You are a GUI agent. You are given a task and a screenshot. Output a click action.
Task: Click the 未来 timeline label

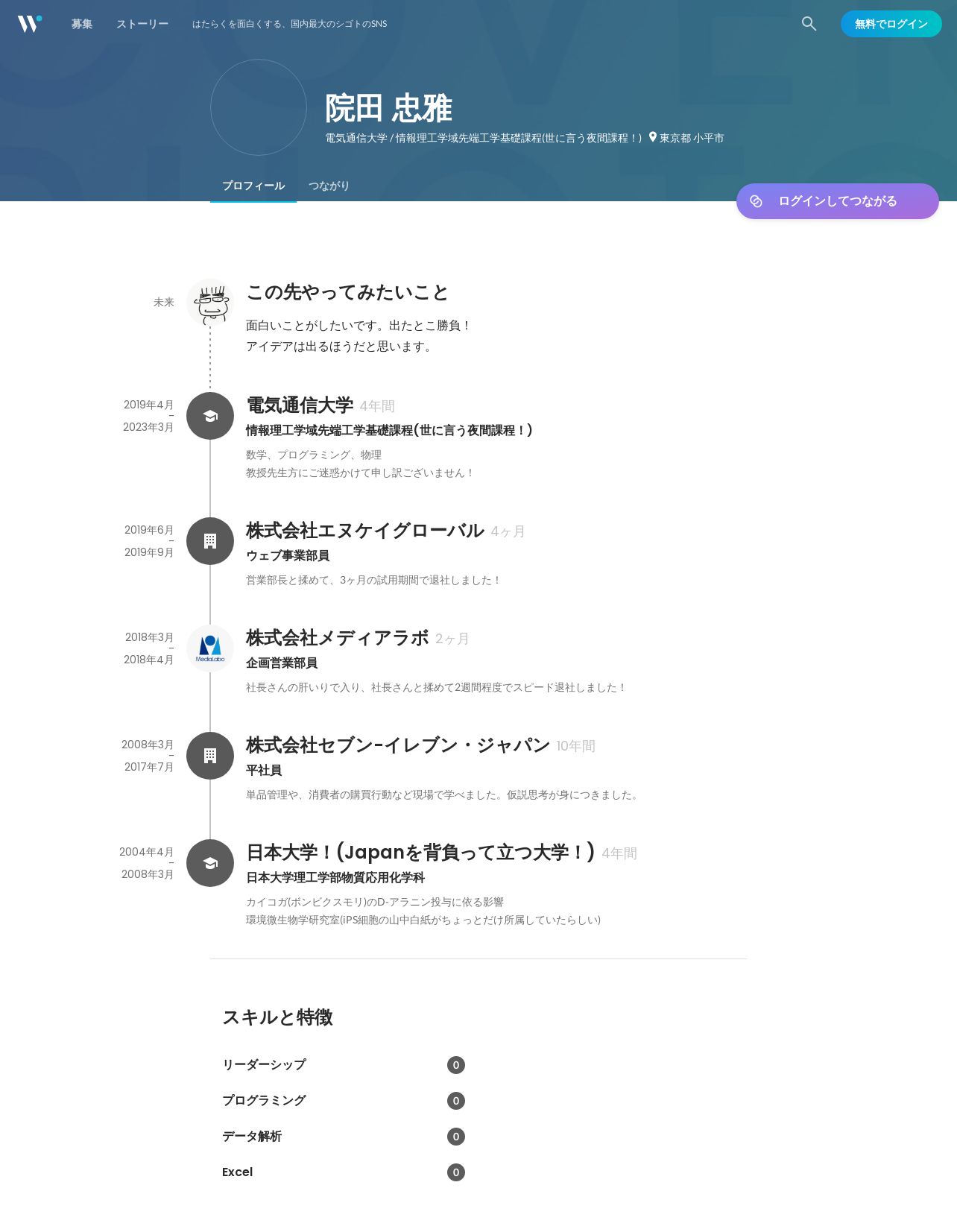(x=164, y=302)
